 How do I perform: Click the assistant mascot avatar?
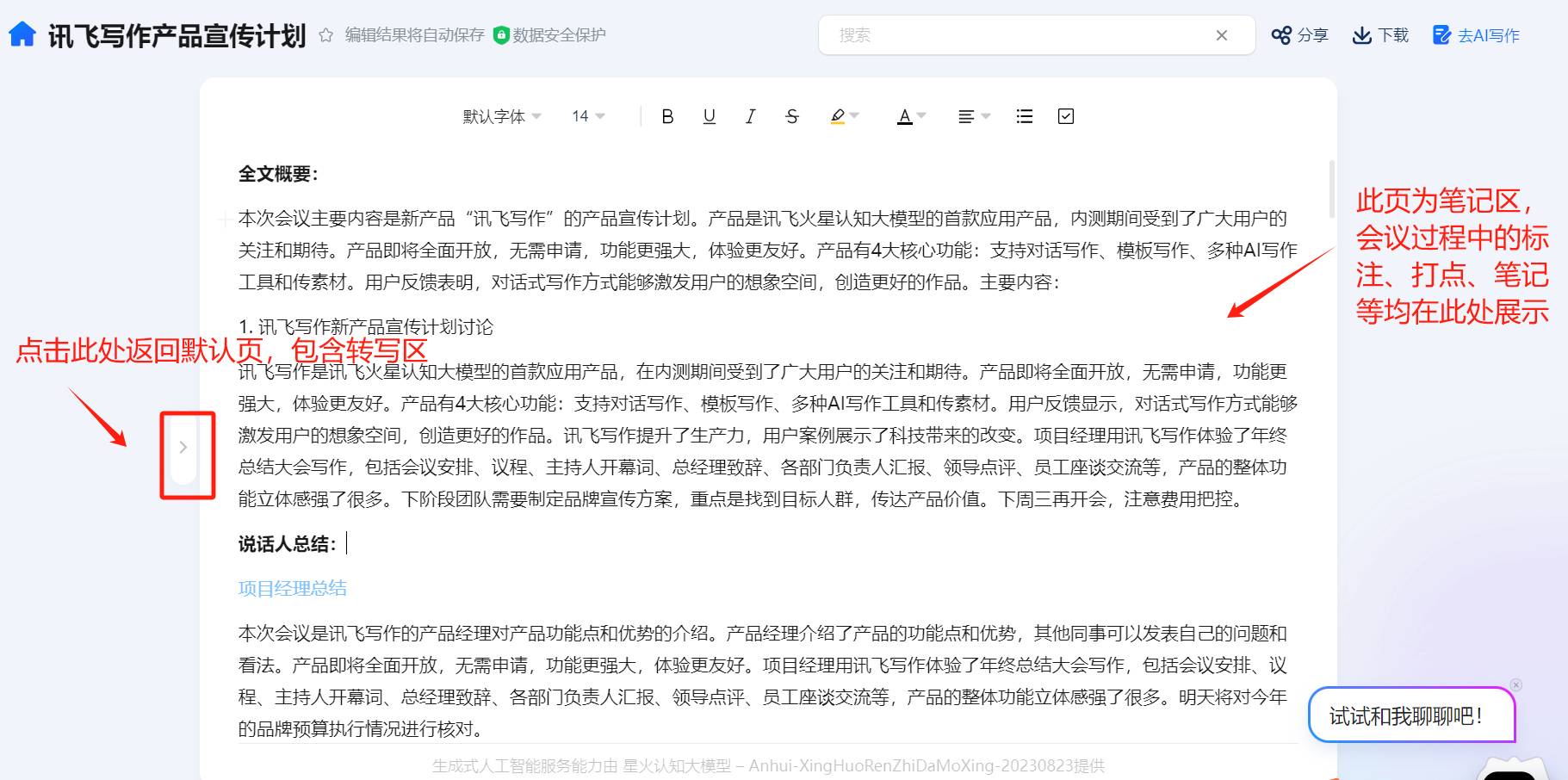1511,769
